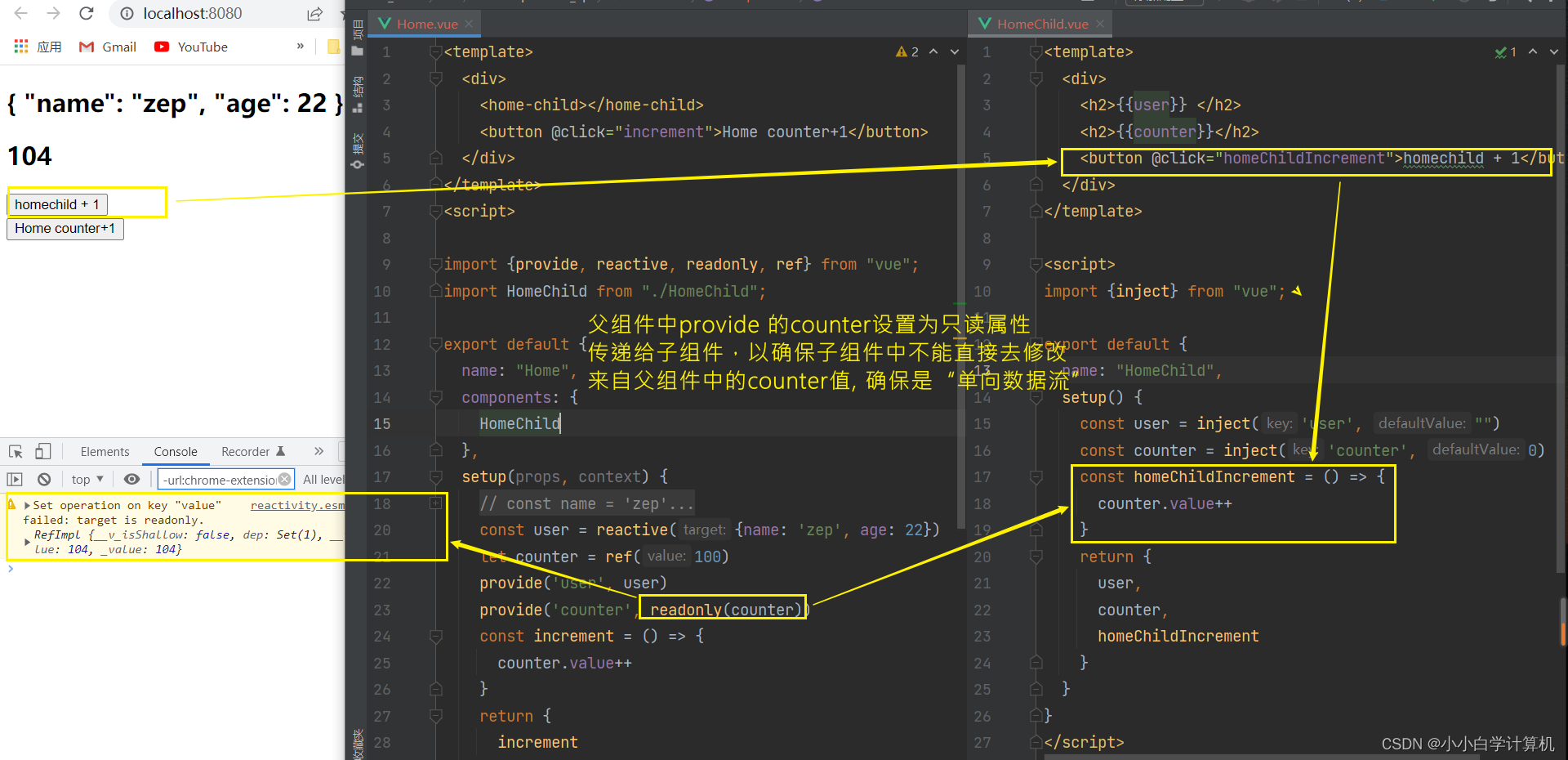Screen dimensions: 1568x760
Task: Collapse export default fold on Home.vue line 12
Action: click(436, 345)
